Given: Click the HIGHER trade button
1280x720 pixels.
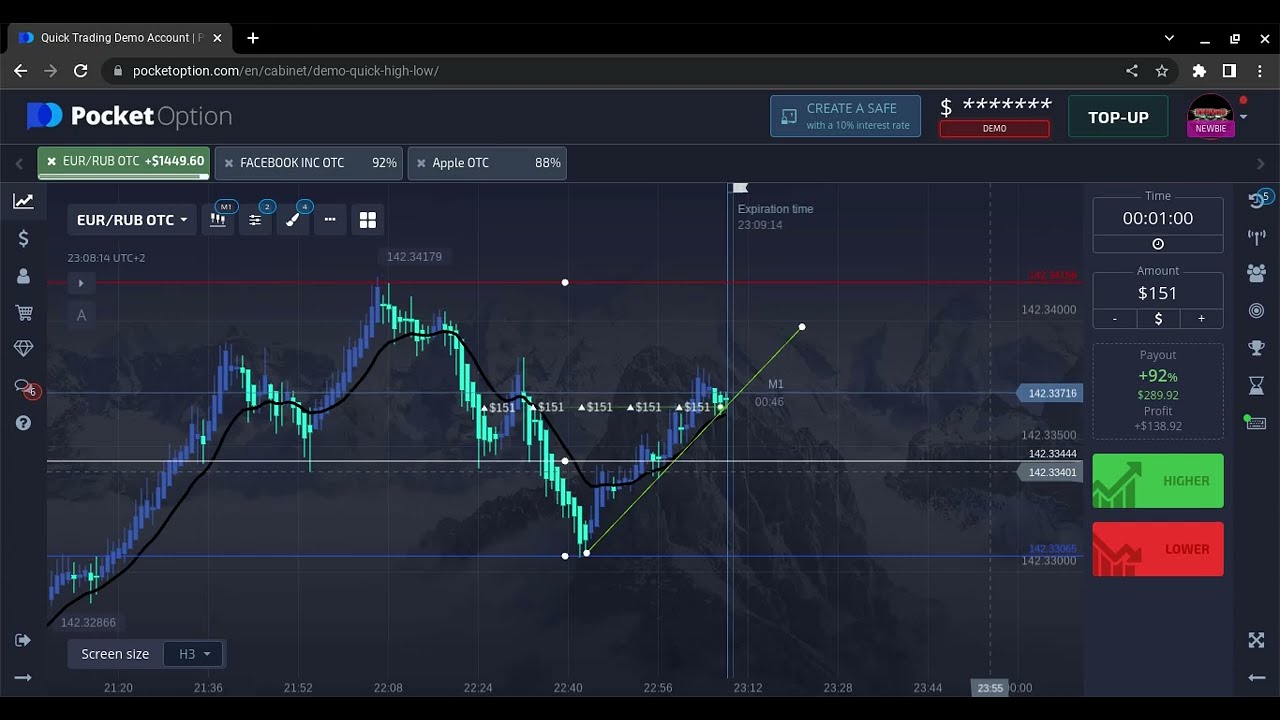Looking at the screenshot, I should click(1157, 481).
